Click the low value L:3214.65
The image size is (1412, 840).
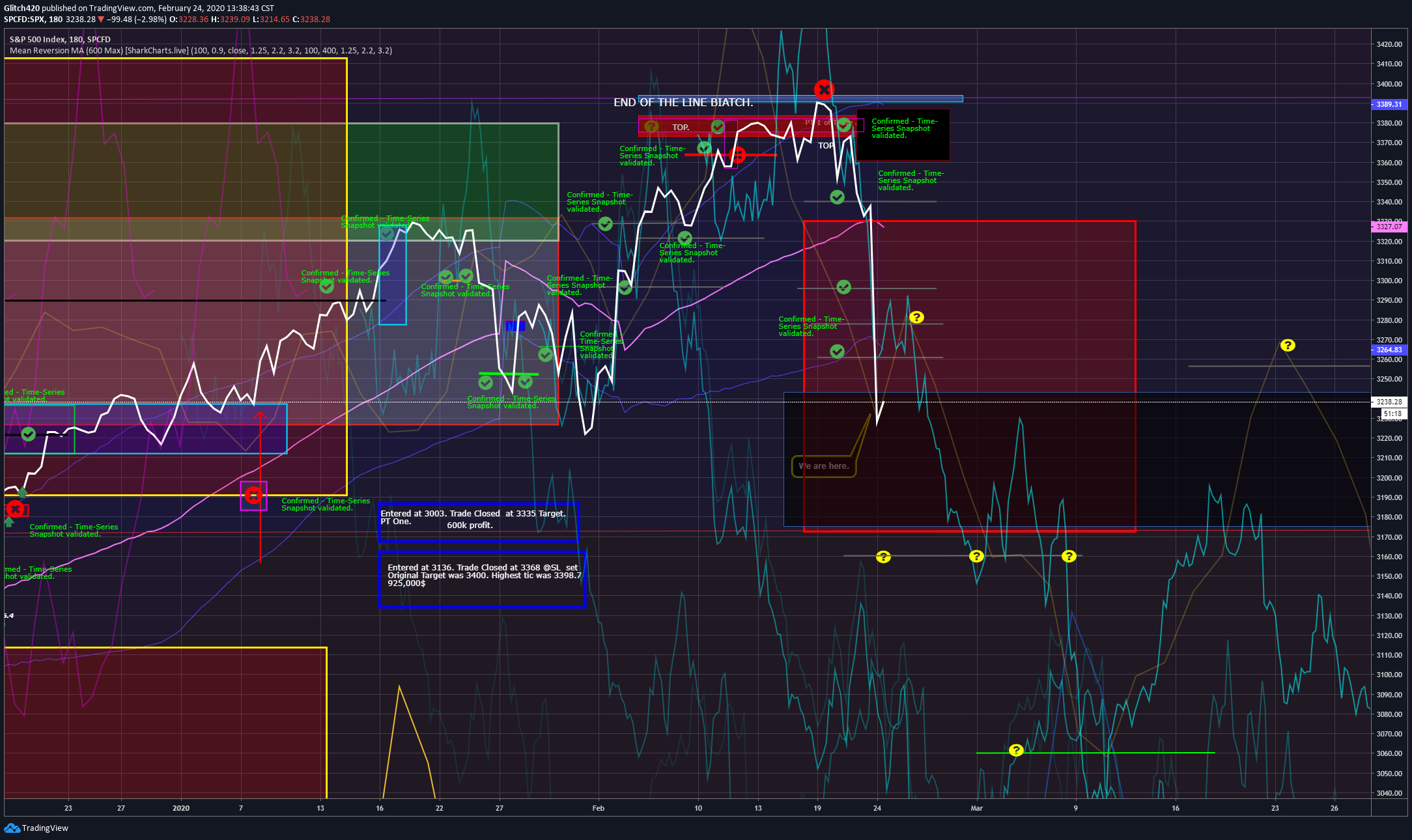(x=272, y=20)
